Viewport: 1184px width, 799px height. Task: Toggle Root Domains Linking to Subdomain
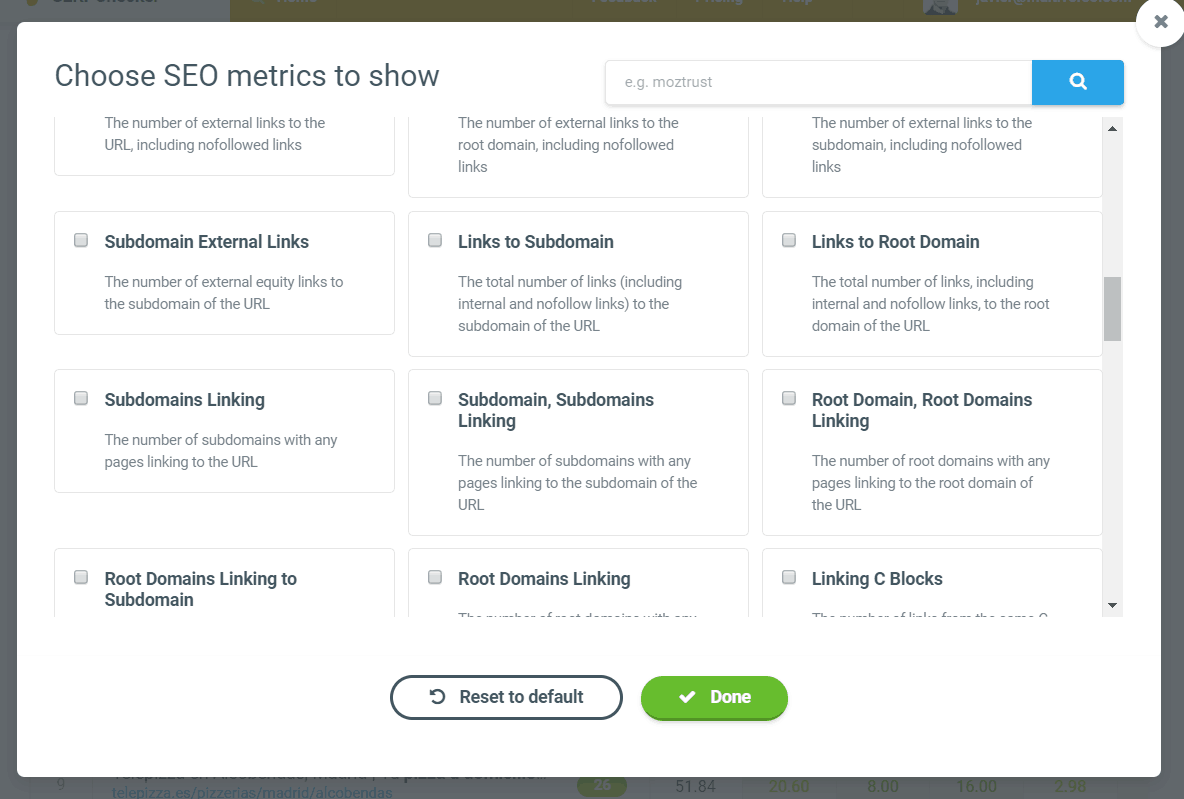pyautogui.click(x=81, y=577)
